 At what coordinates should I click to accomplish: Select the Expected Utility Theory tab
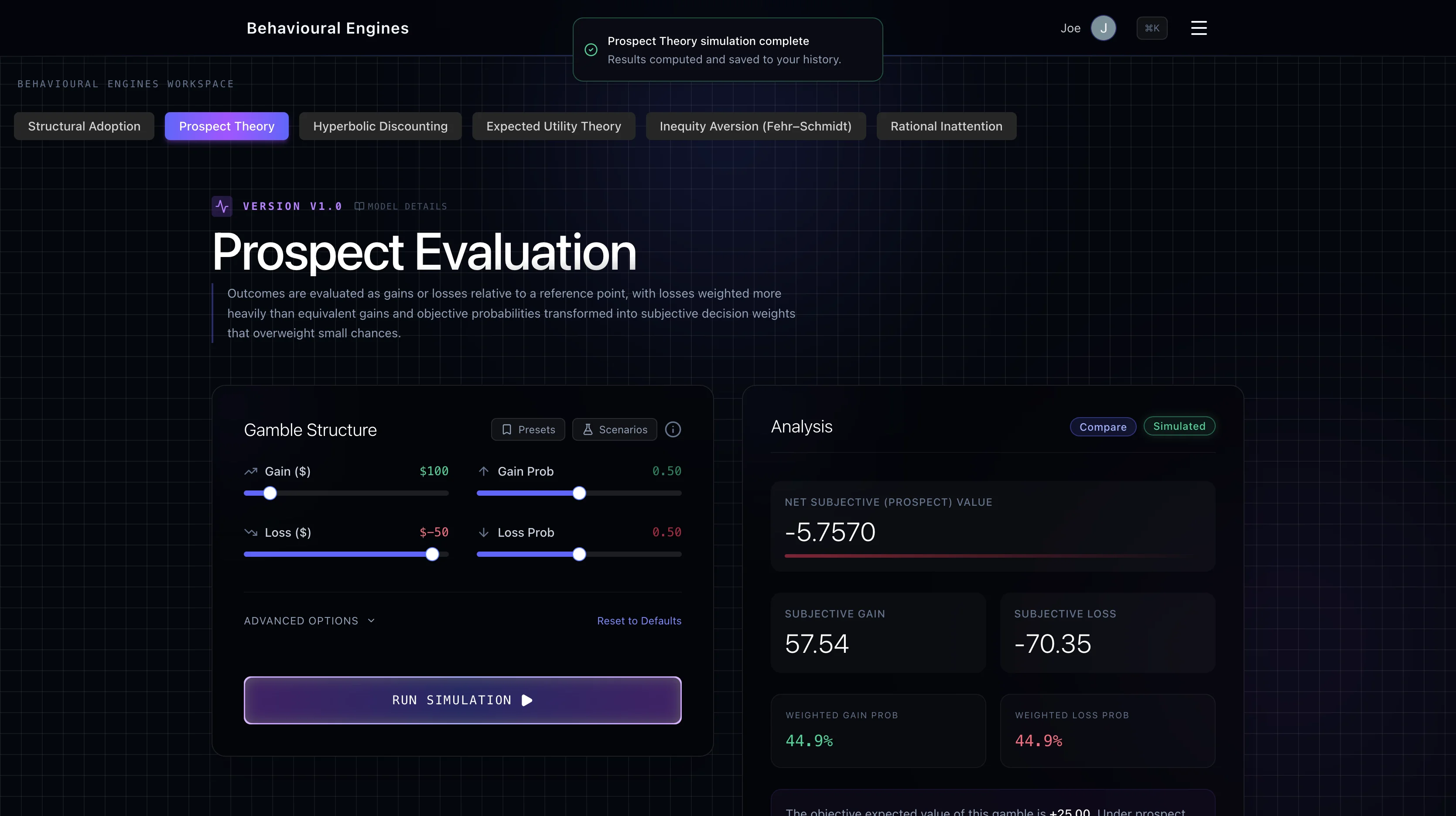(x=554, y=126)
